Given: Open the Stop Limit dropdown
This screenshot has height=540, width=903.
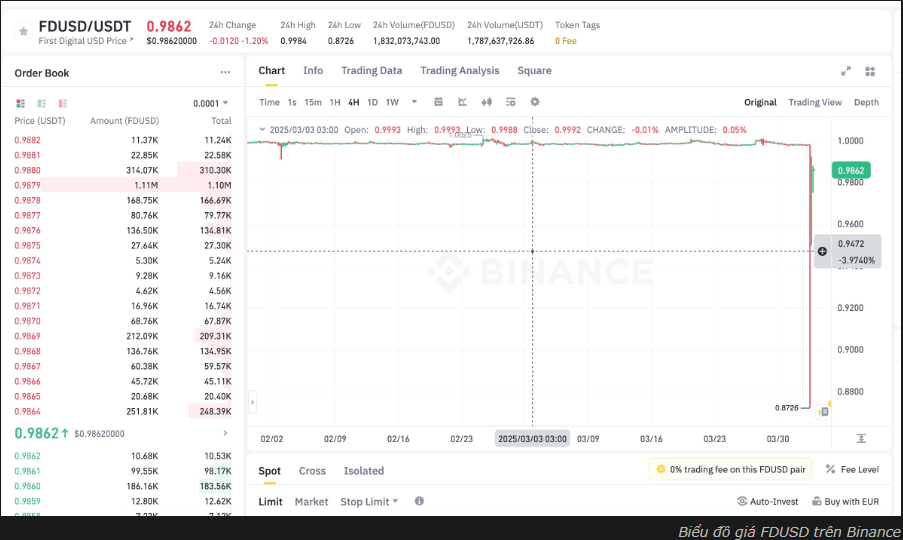Looking at the screenshot, I should coord(369,501).
